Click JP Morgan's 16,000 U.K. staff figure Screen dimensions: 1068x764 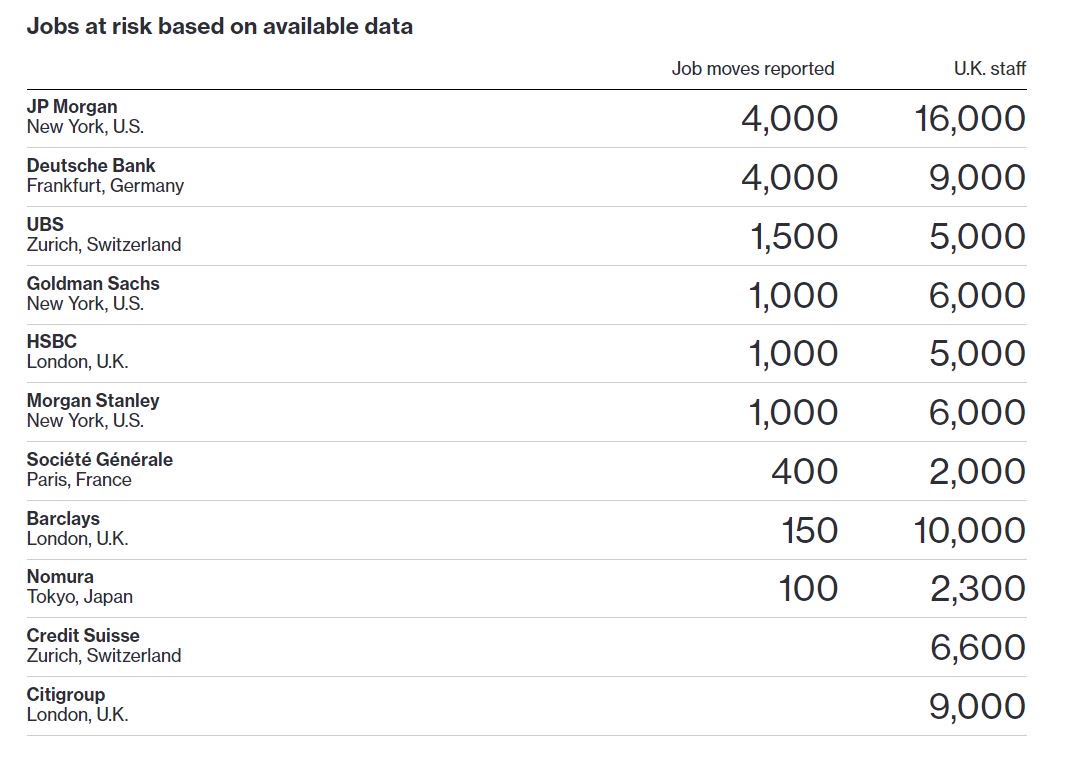click(x=970, y=118)
